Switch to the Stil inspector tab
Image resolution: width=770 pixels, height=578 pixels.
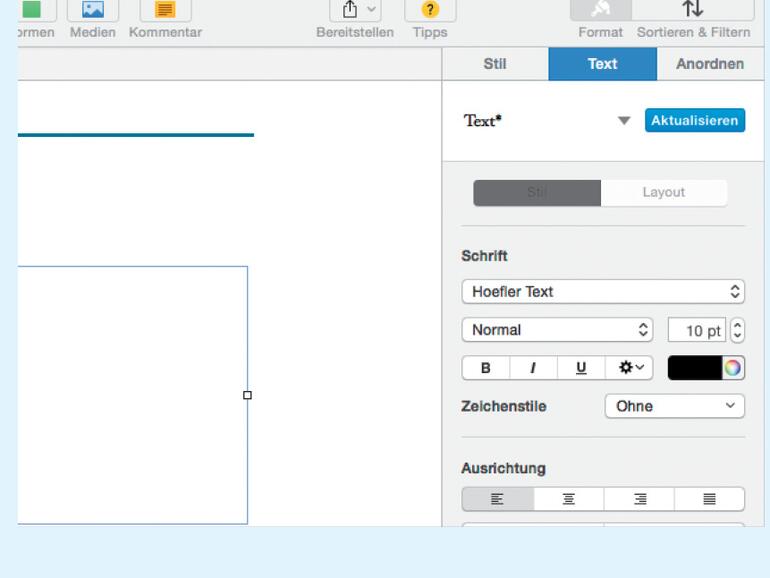click(495, 64)
